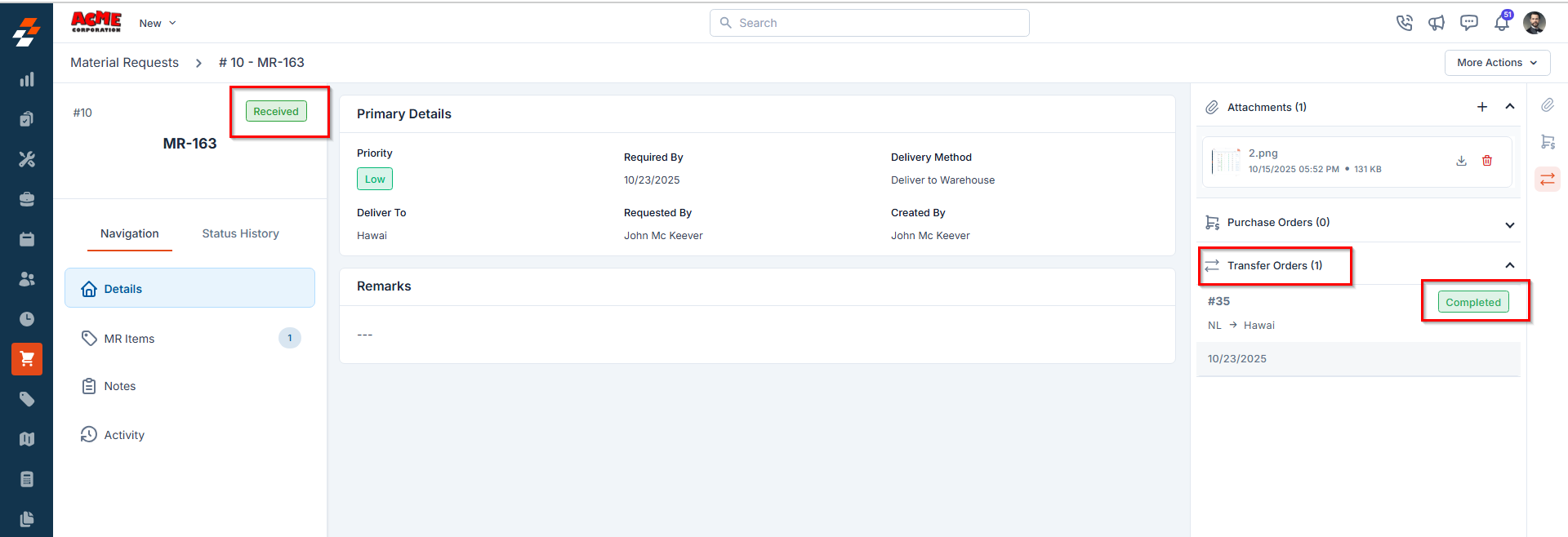Open the phone call icon in header
This screenshot has height=537, width=1568.
(1405, 23)
